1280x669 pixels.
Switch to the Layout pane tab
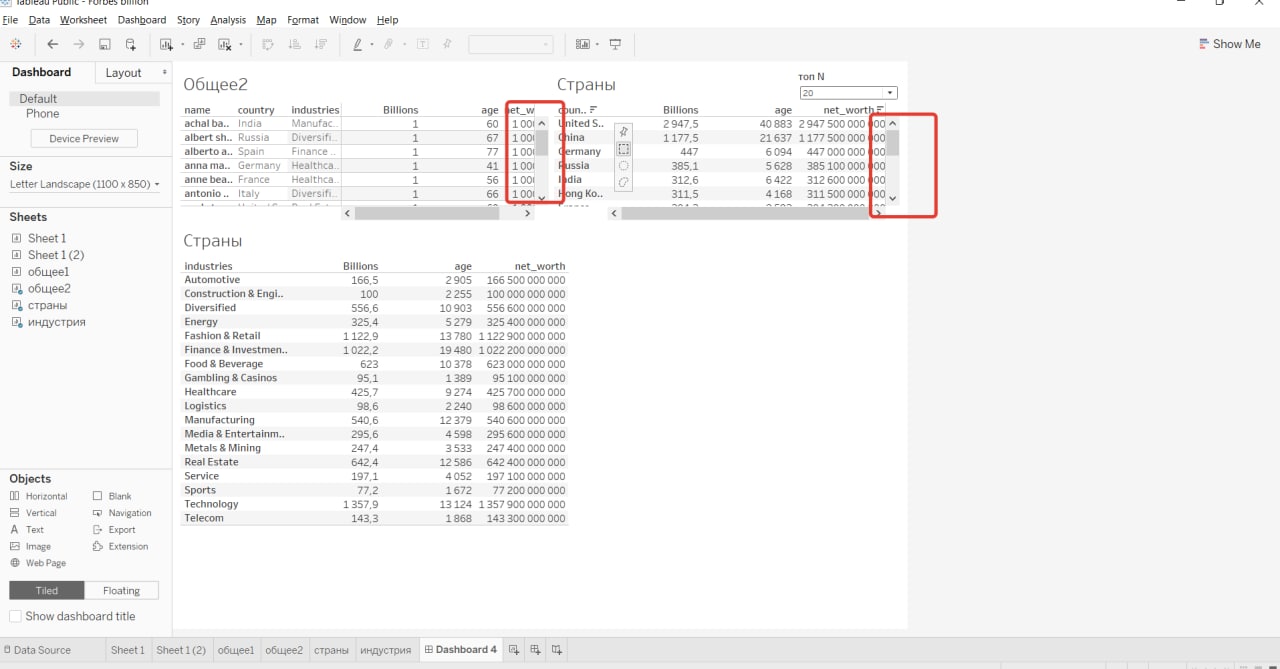pos(123,73)
